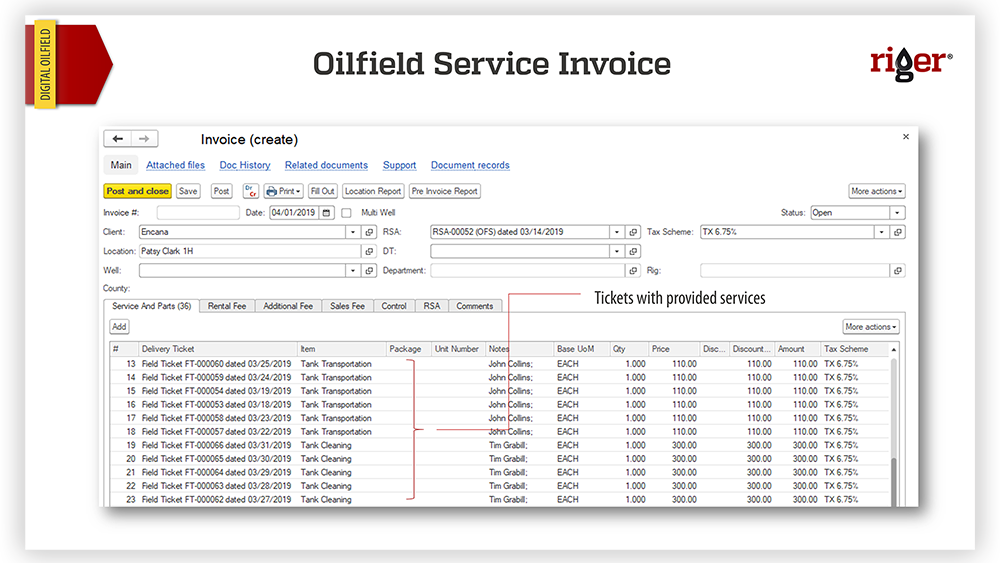This screenshot has height=563, width=1000.
Task: Open the Rig record lookup icon
Action: click(x=898, y=271)
